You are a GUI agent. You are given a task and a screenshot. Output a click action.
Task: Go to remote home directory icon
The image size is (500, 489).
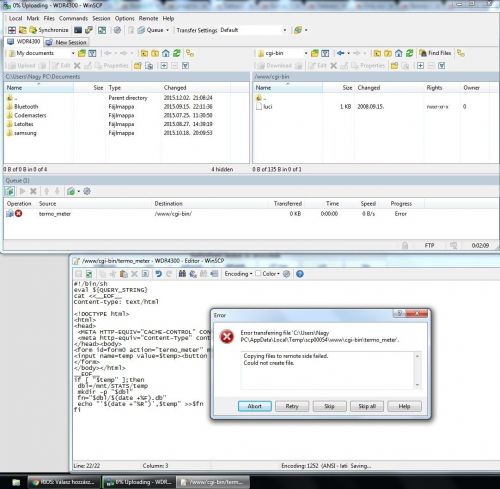click(x=399, y=53)
